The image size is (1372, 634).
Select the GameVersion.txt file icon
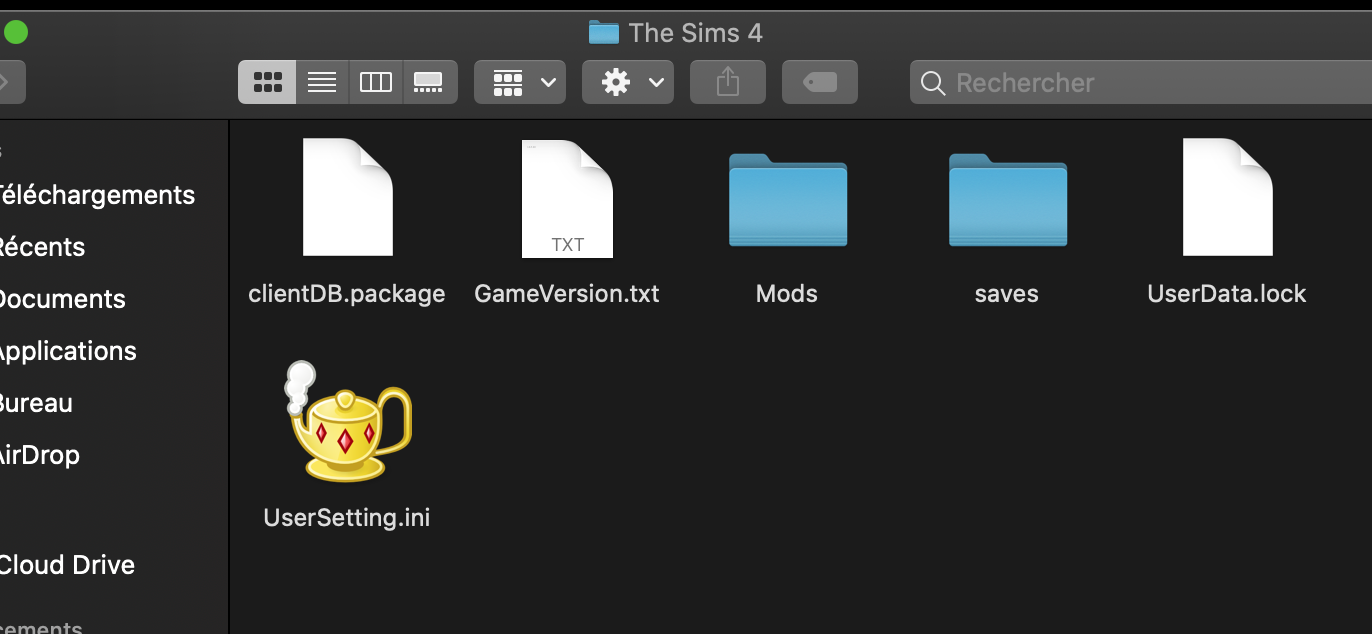click(567, 198)
